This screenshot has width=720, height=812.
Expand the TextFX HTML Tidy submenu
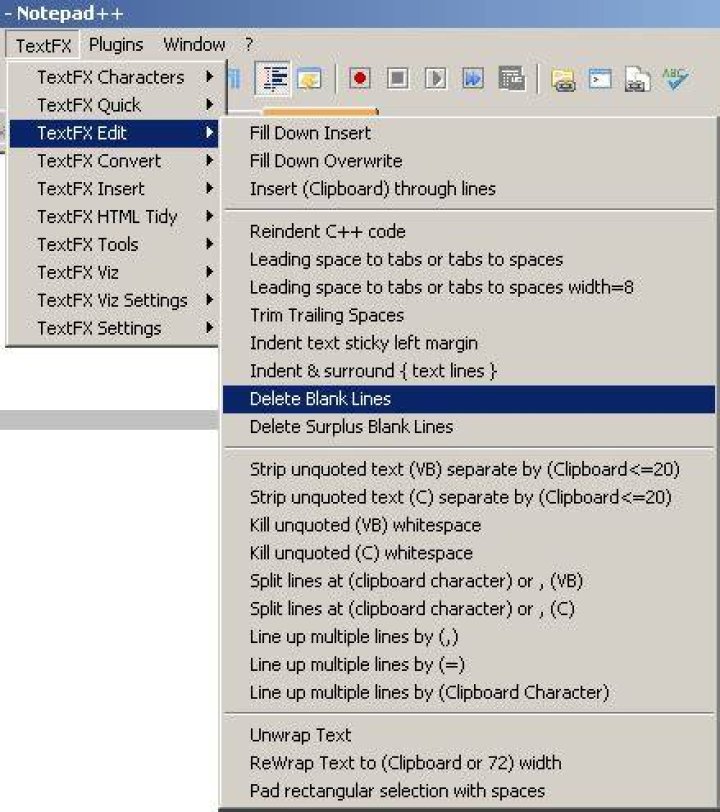pos(114,216)
